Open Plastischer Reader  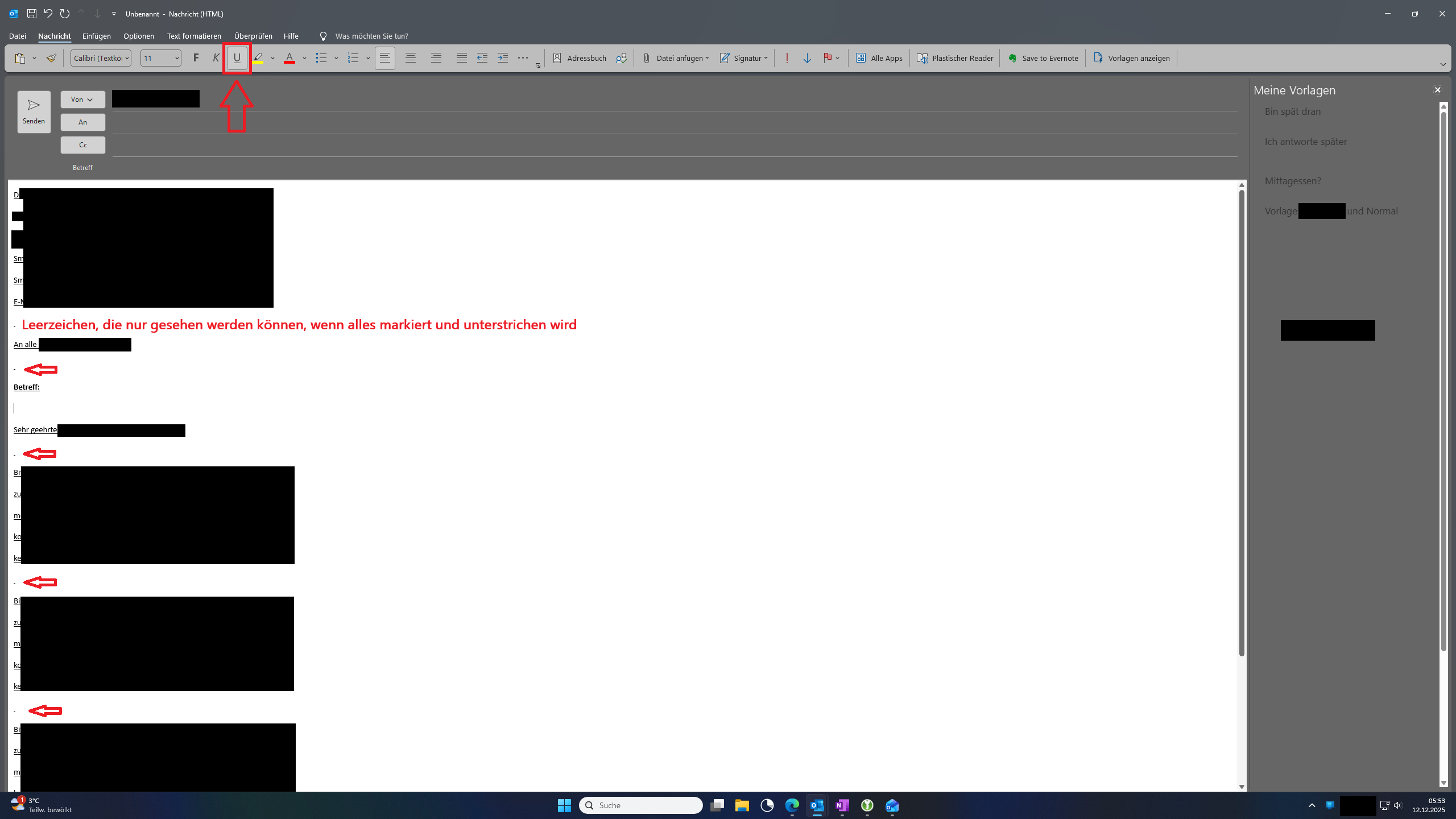[x=955, y=58]
